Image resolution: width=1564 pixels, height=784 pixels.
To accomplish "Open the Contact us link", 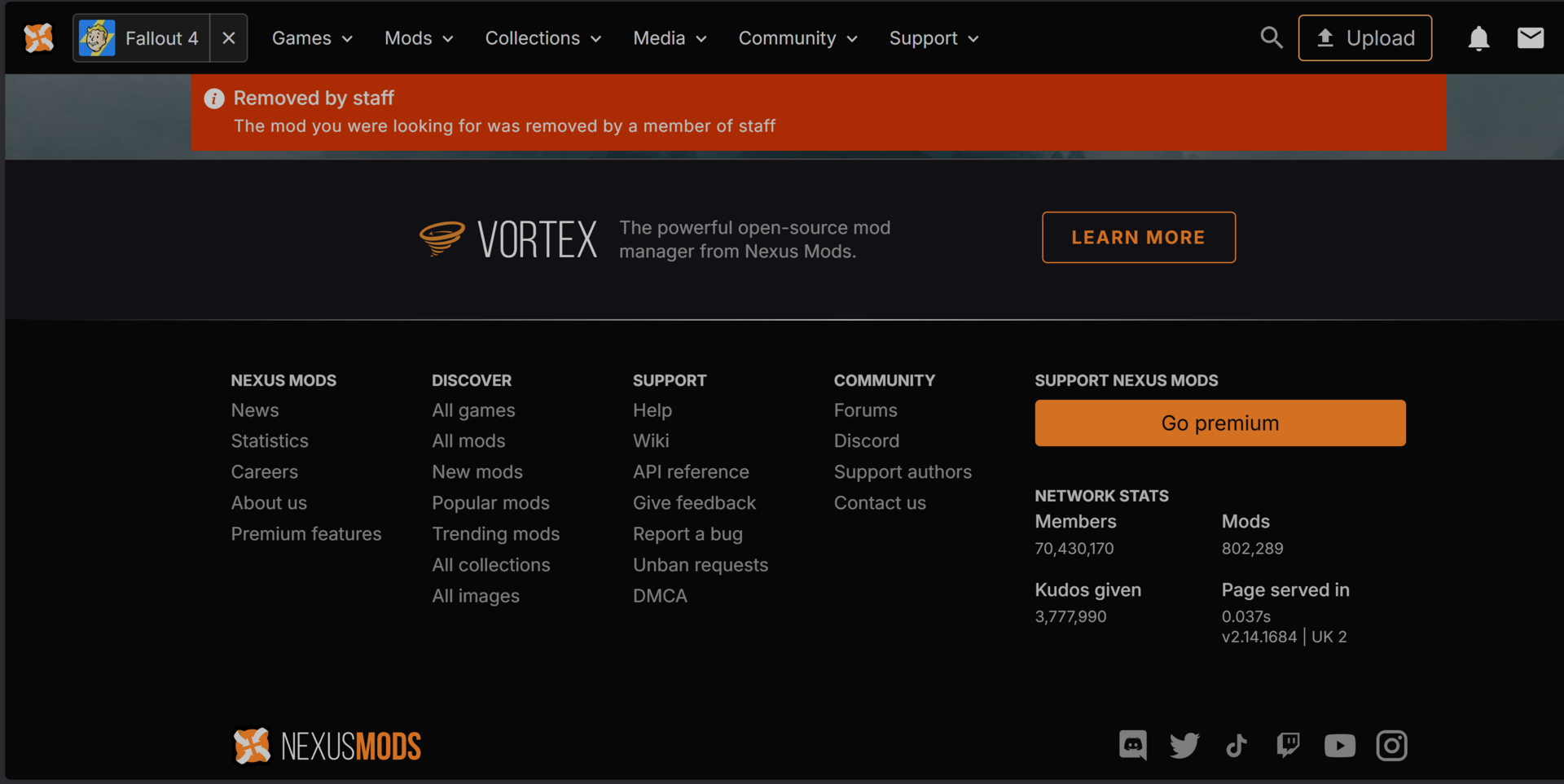I will point(880,503).
